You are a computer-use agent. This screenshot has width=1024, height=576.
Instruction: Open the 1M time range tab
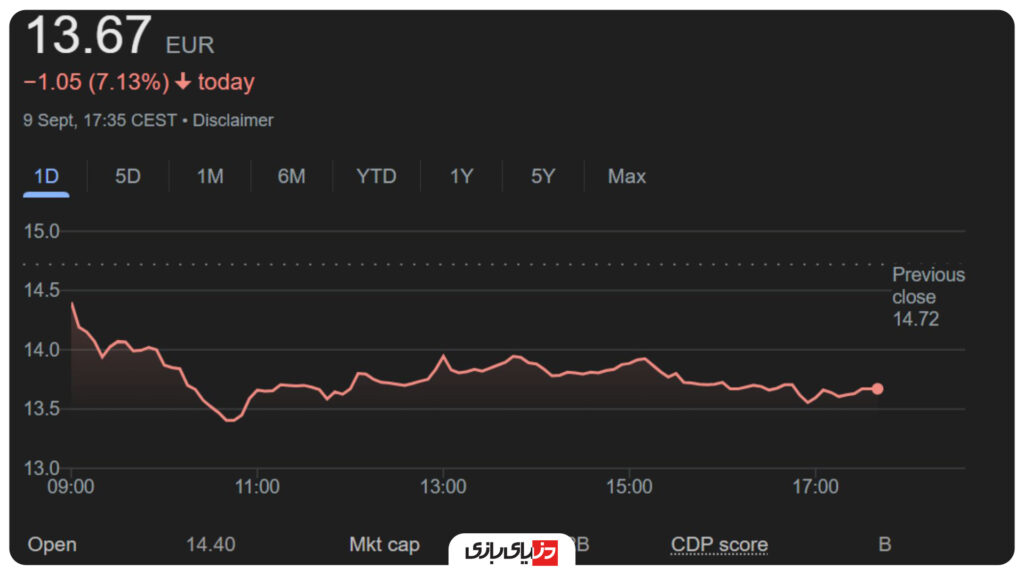click(x=210, y=177)
